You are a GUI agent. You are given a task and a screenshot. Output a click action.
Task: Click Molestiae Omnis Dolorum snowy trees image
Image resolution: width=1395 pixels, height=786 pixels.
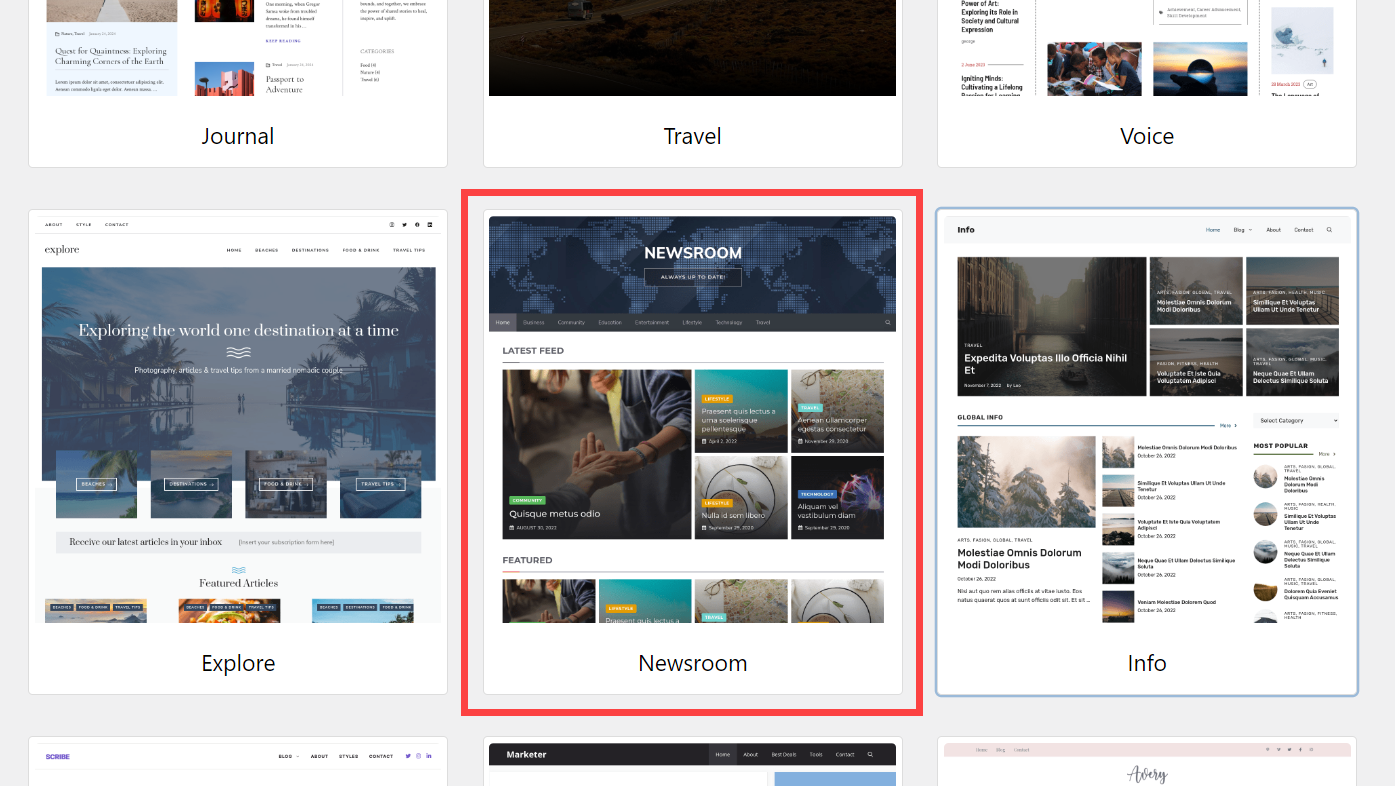click(1026, 482)
